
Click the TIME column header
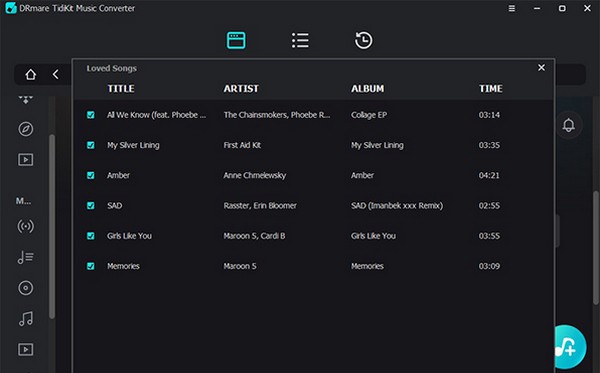tap(491, 89)
